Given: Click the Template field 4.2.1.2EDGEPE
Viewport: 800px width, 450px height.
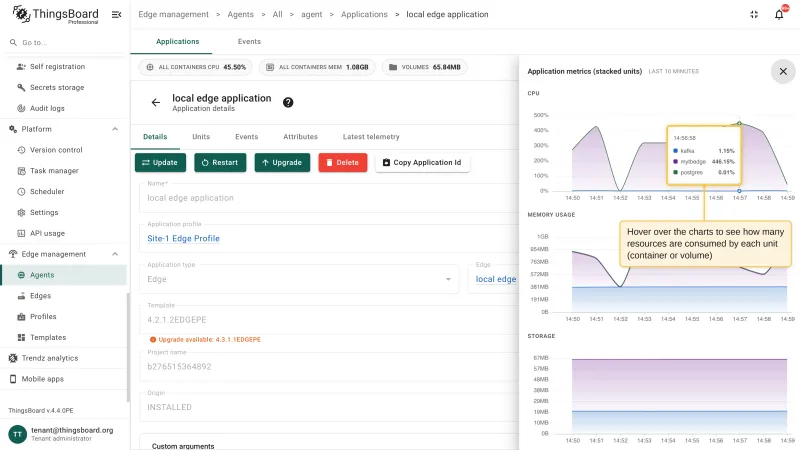Looking at the screenshot, I should coord(329,319).
